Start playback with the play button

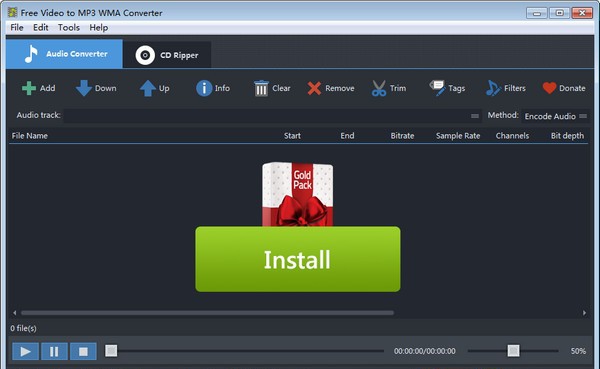coord(25,351)
